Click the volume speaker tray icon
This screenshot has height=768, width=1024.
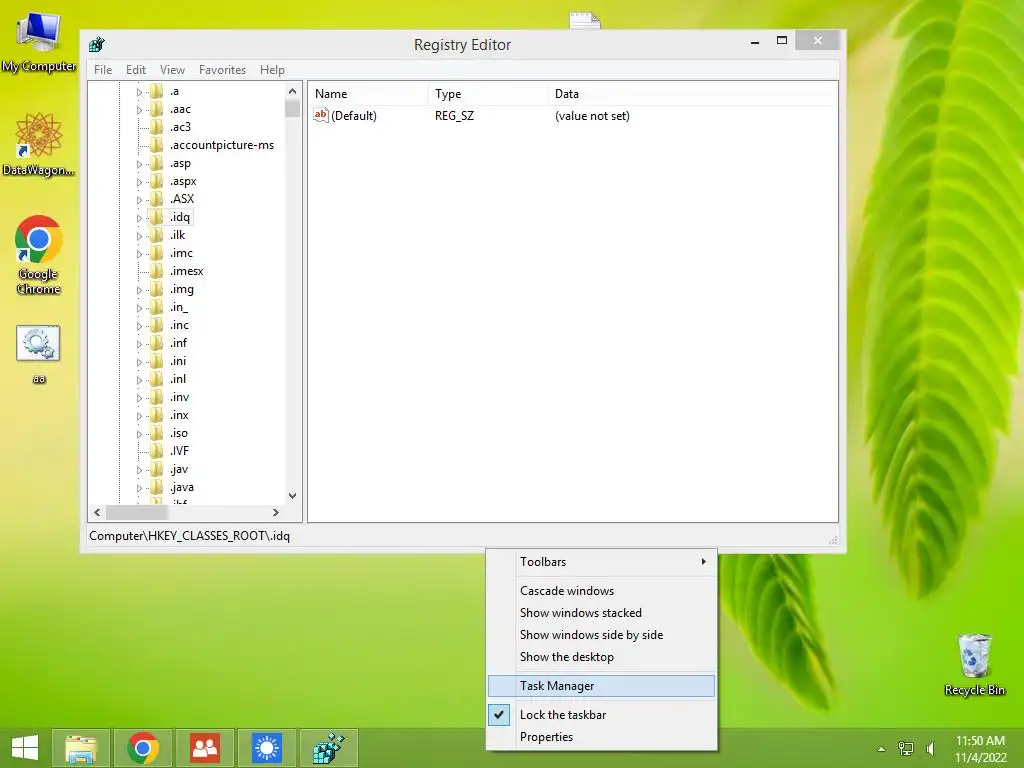tap(931, 748)
